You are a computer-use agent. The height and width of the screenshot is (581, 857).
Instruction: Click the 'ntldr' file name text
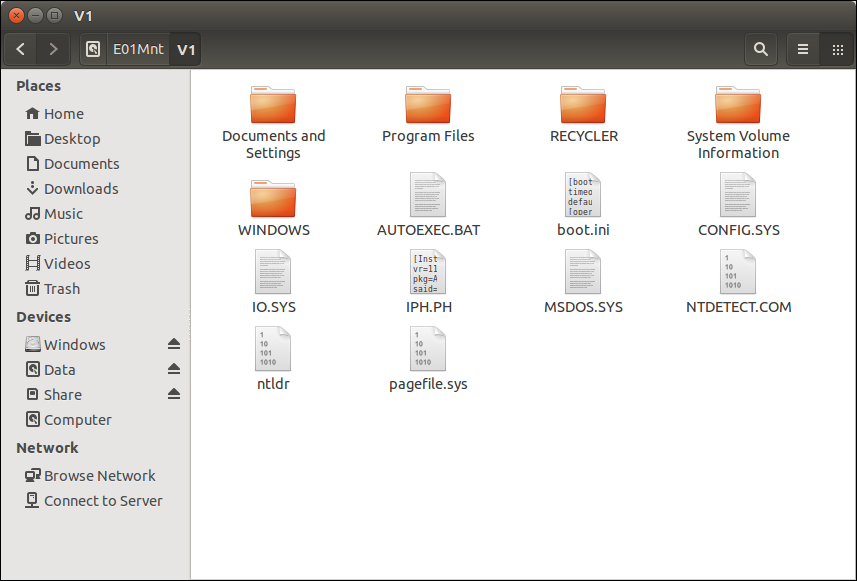pyautogui.click(x=273, y=384)
